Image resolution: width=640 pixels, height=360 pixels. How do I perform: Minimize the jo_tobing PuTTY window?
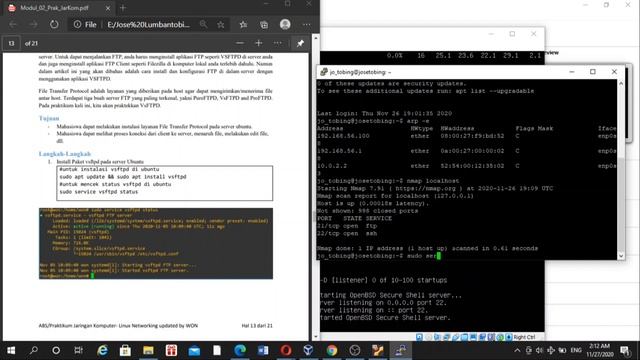pyautogui.click(x=571, y=72)
